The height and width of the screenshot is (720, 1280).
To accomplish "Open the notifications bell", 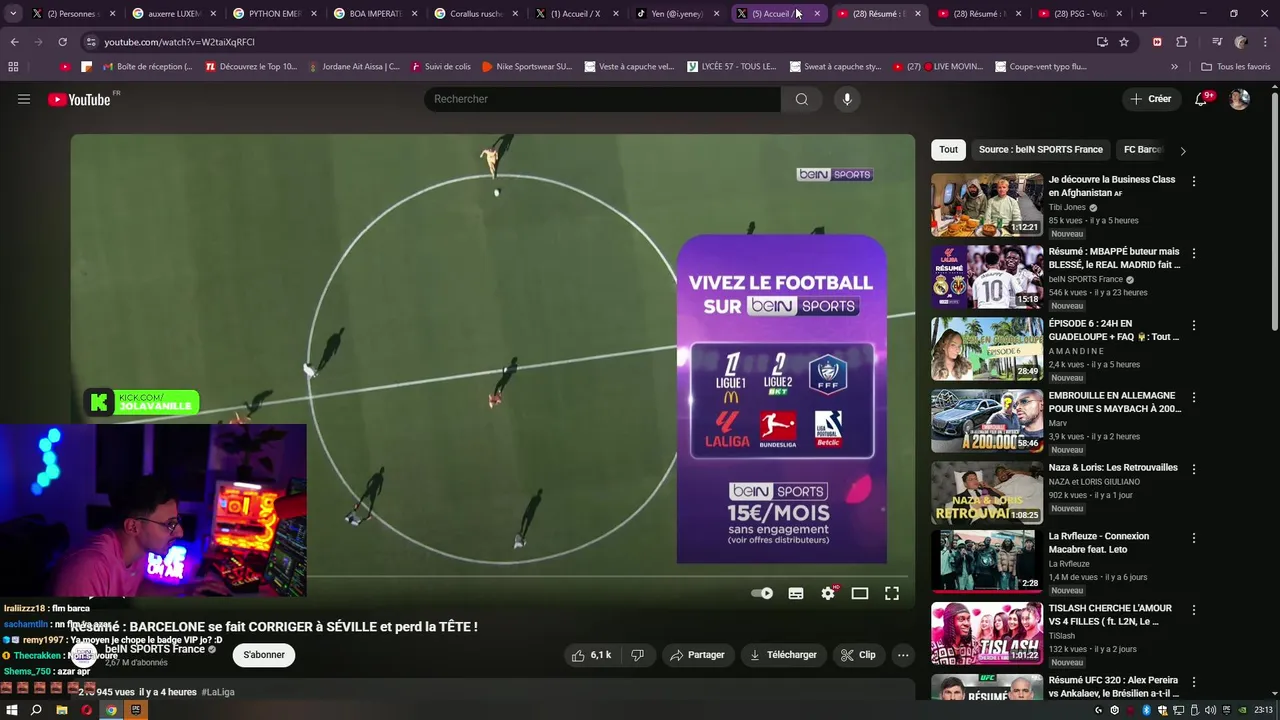I will coord(1201,99).
